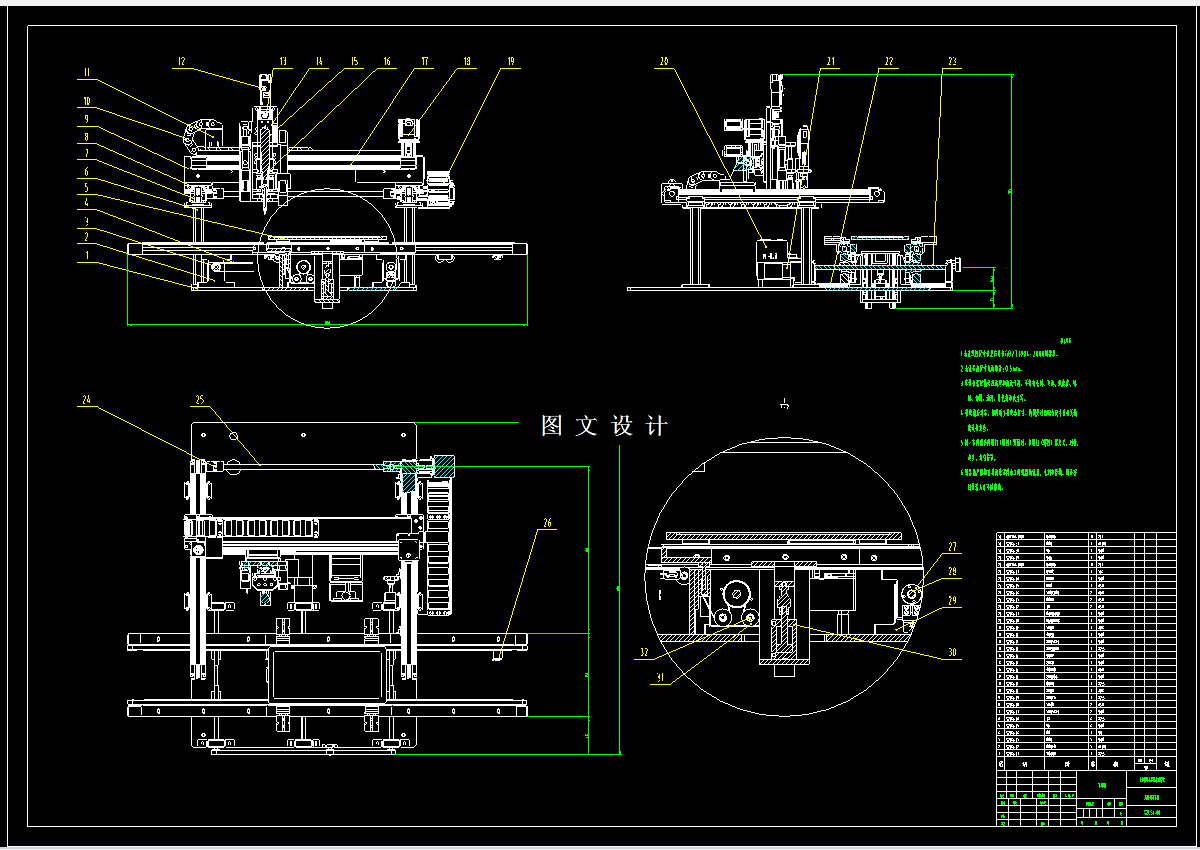The width and height of the screenshot is (1200, 850).
Task: Select balloon label 17
Action: pos(425,61)
